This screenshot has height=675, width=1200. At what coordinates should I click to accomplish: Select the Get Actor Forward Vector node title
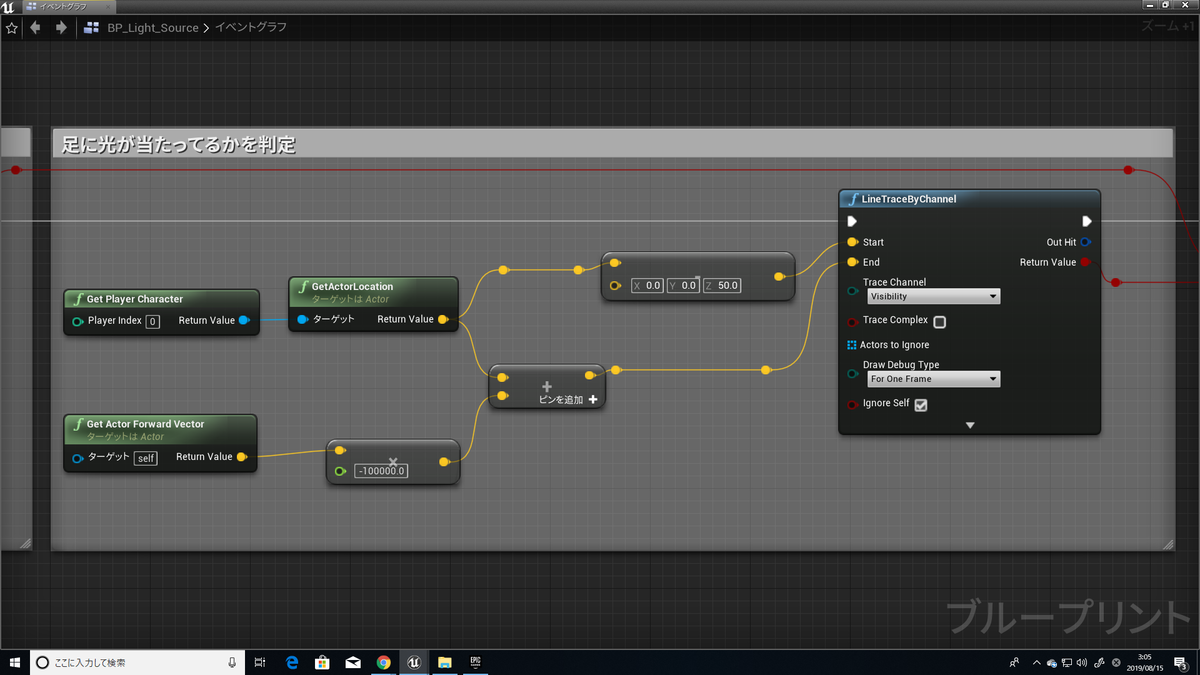pyautogui.click(x=145, y=424)
